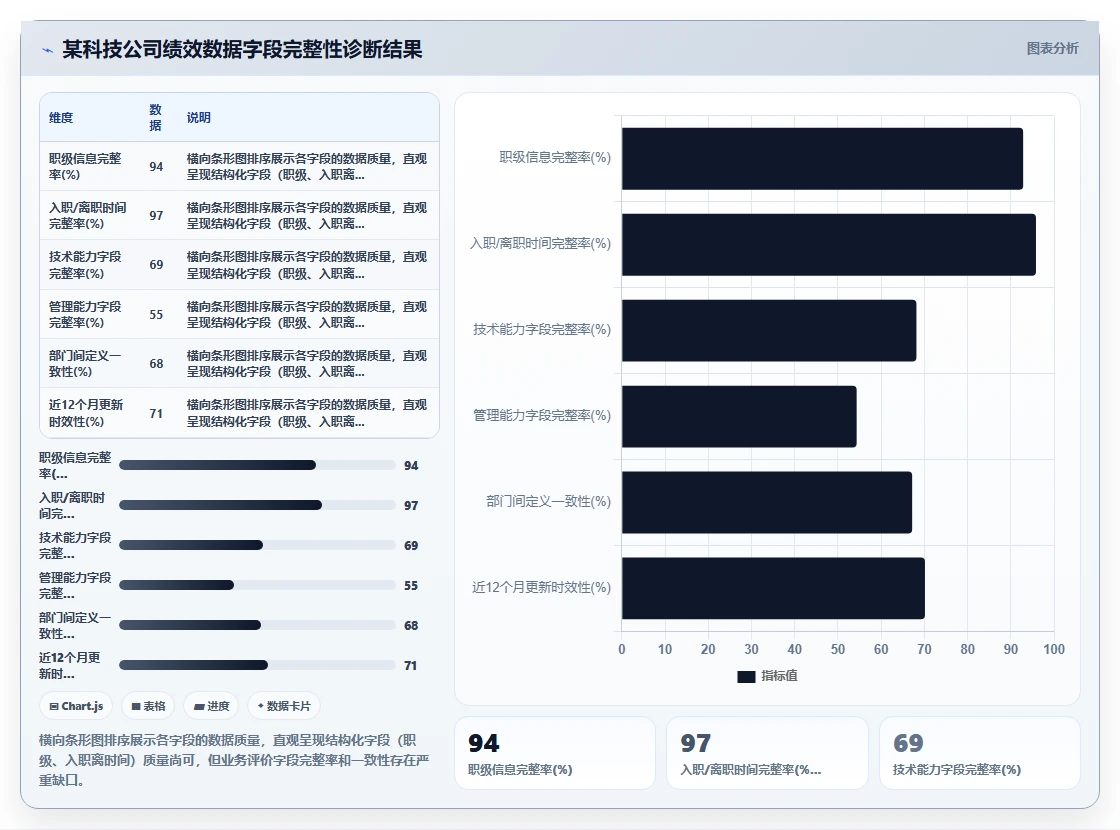Click table cell 部门间定义一致性(%)

pos(85,364)
